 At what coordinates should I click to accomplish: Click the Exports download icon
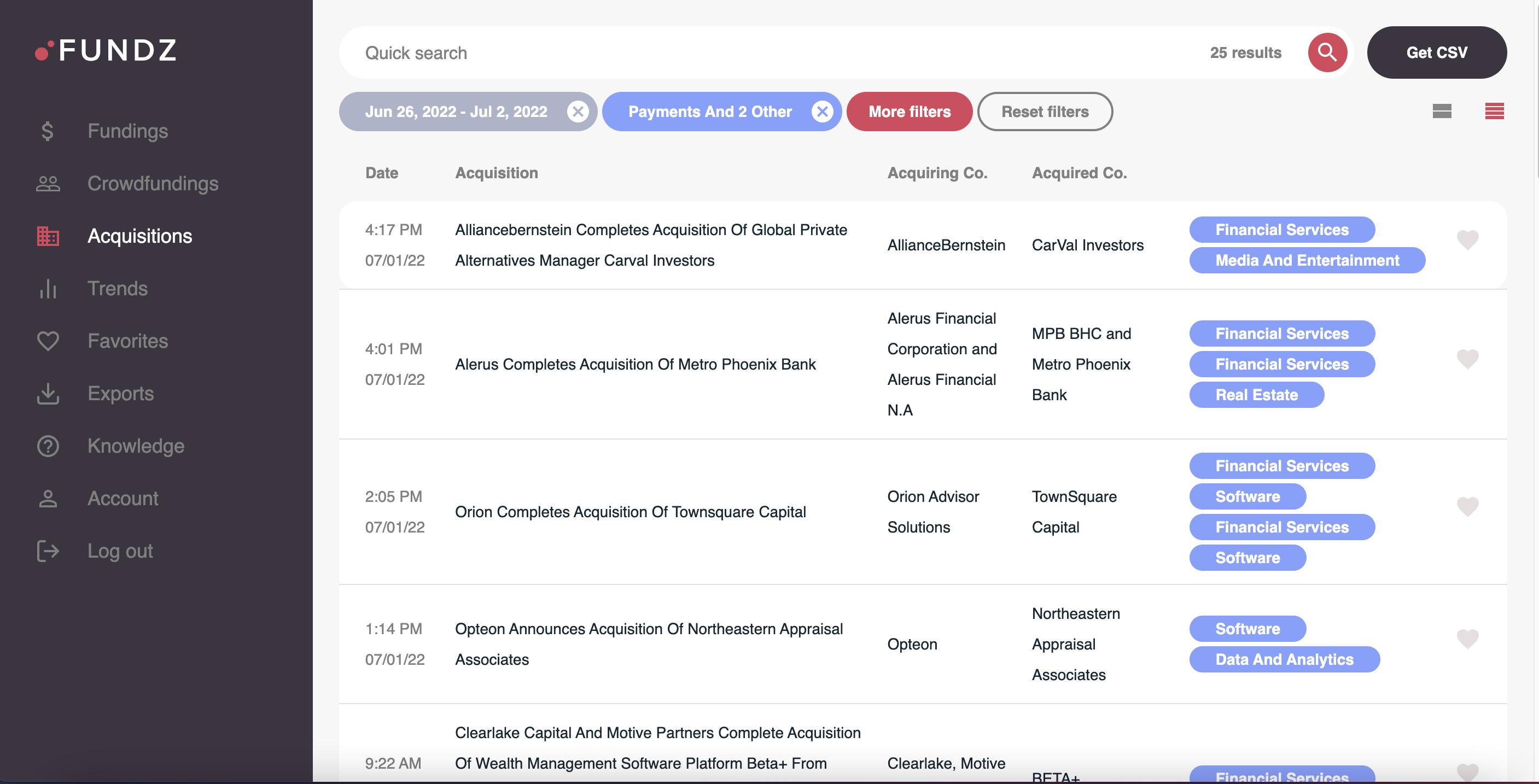[48, 394]
